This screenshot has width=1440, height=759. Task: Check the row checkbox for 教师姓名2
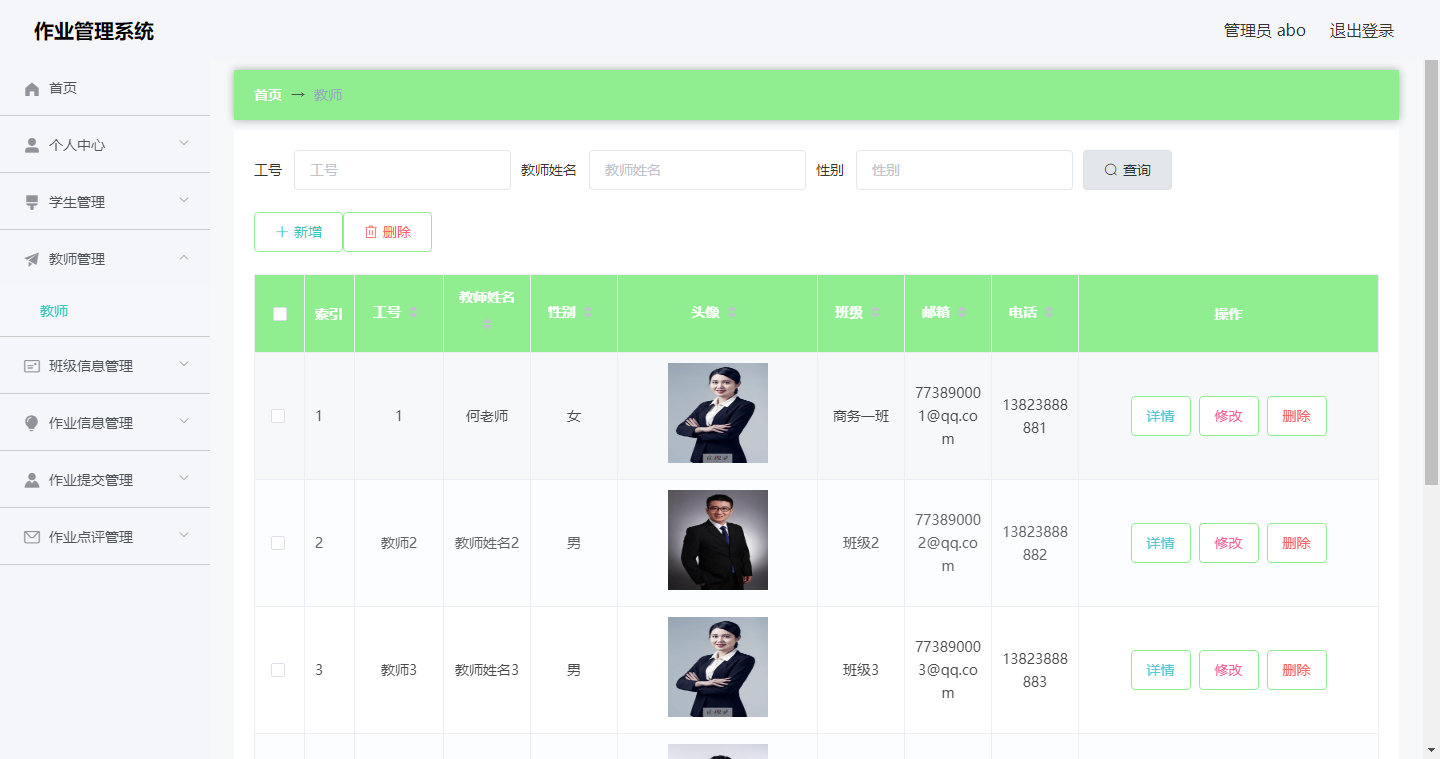click(278, 543)
